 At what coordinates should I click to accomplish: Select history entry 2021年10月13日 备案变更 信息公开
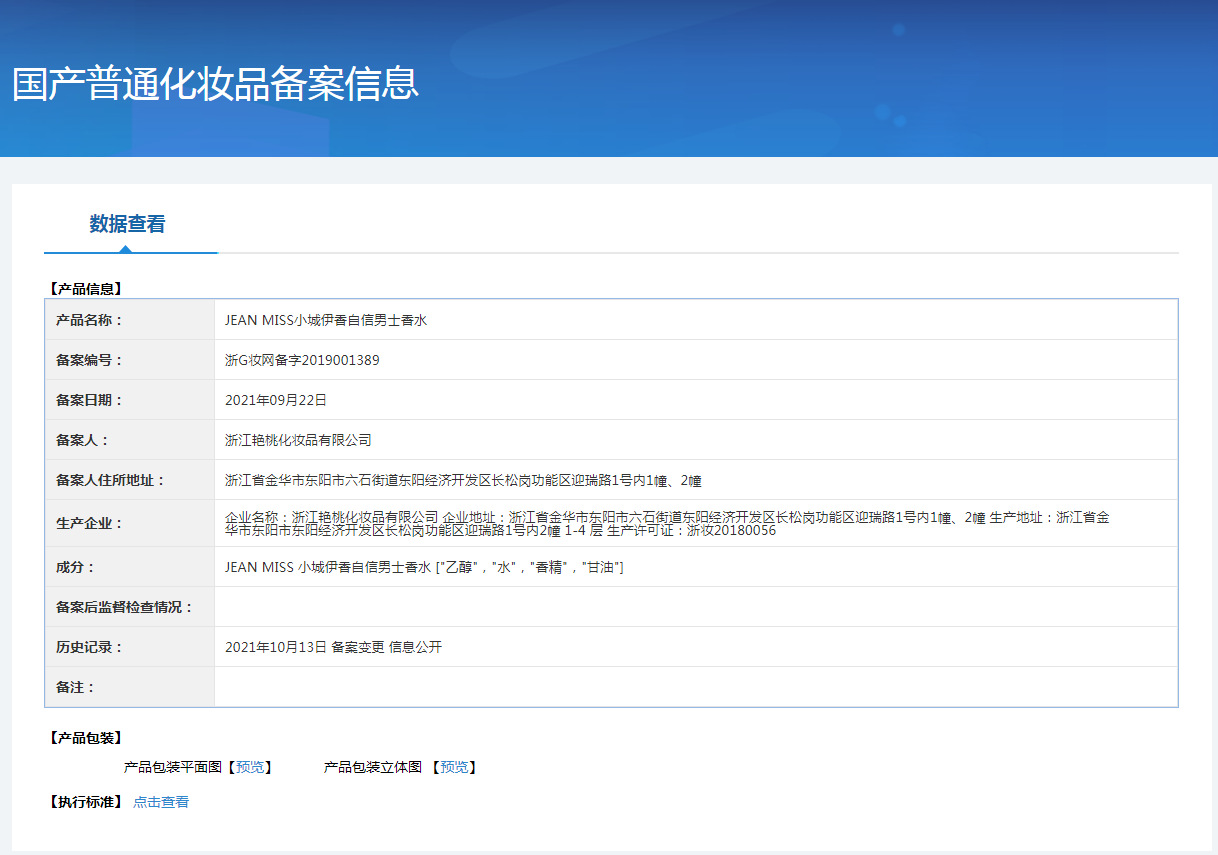pyautogui.click(x=333, y=647)
